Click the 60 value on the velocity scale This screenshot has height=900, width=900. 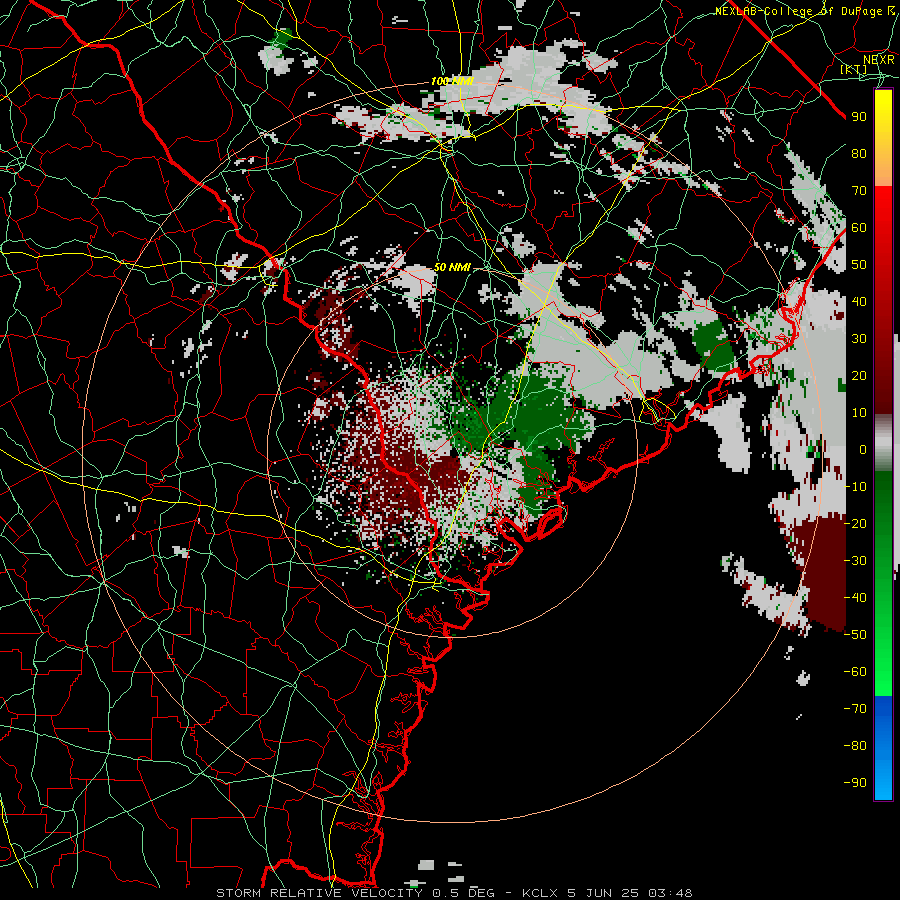click(859, 228)
